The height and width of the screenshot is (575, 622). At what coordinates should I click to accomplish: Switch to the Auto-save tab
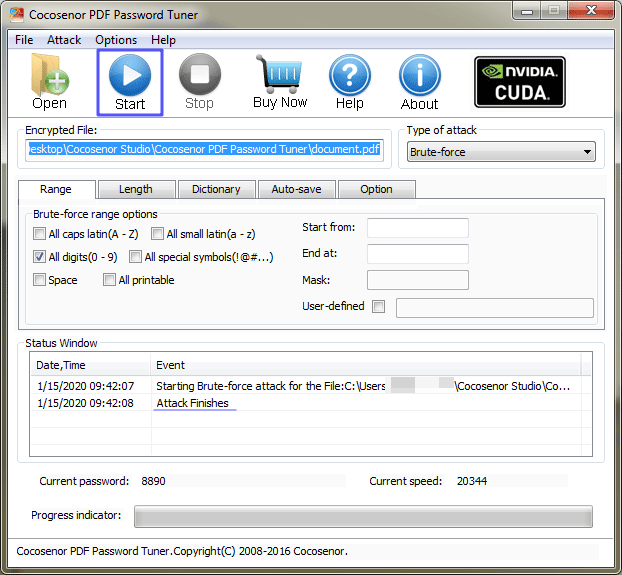point(296,189)
